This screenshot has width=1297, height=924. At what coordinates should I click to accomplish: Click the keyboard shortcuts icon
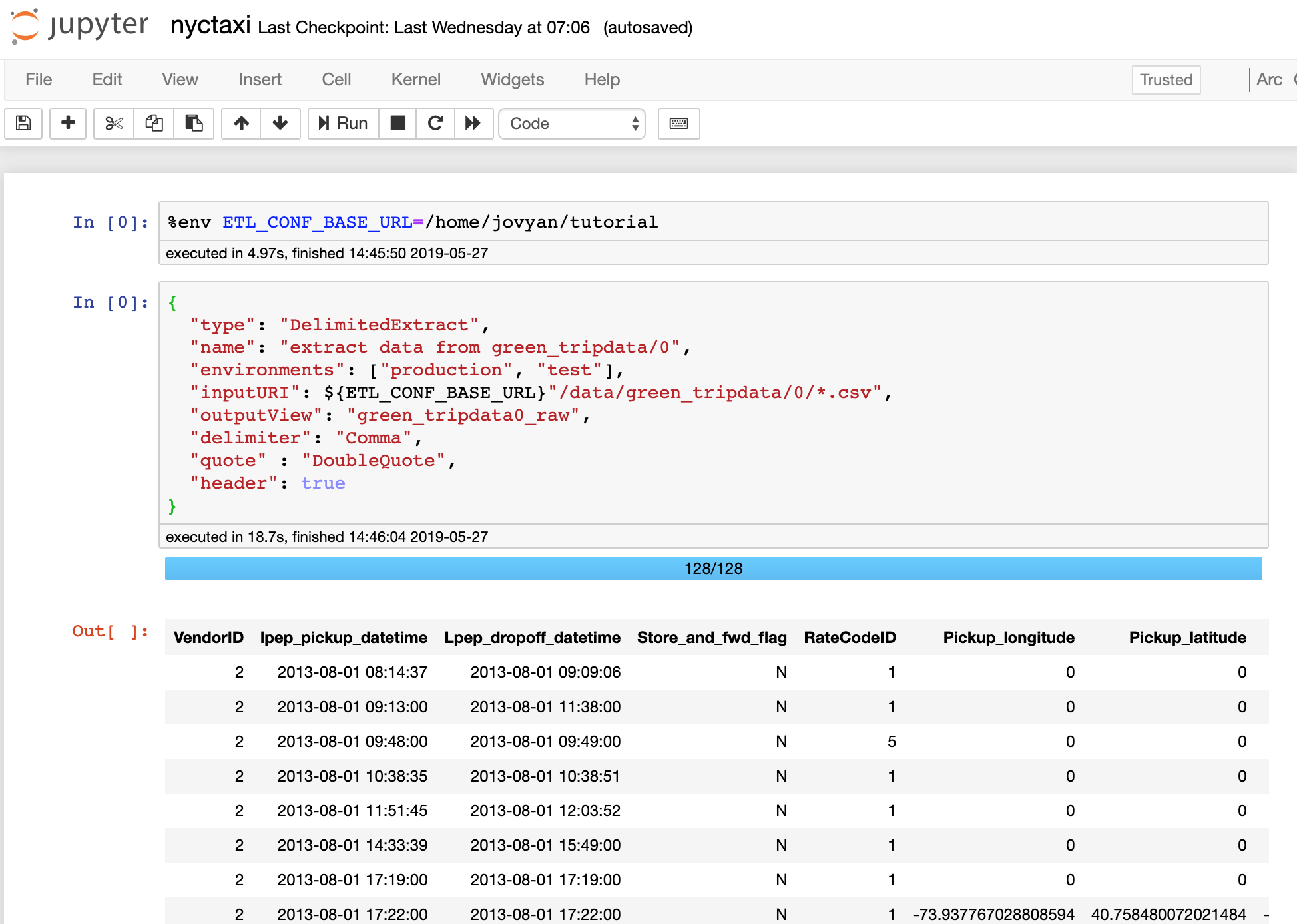[680, 122]
